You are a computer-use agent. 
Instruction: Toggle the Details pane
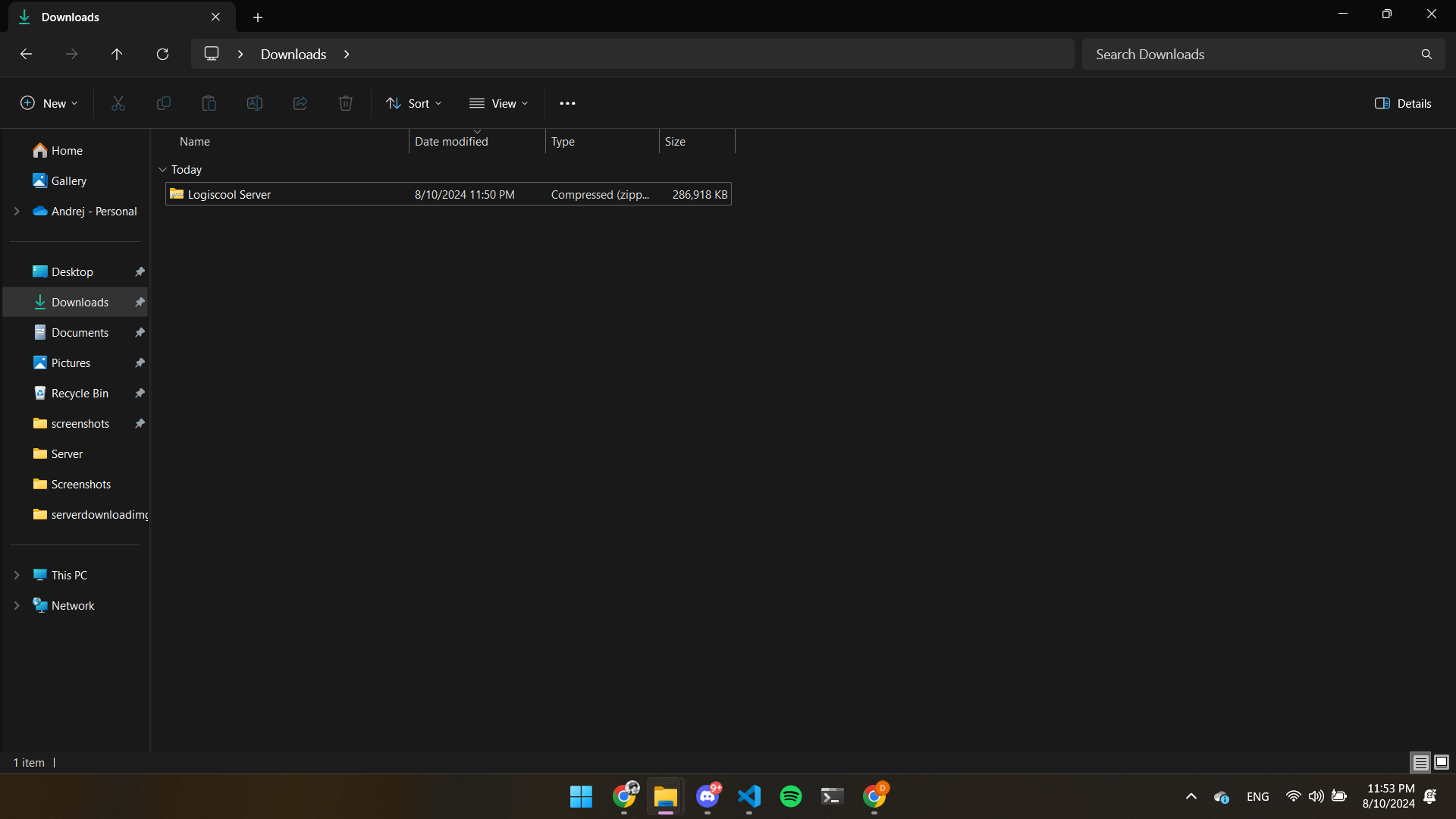tap(1403, 103)
